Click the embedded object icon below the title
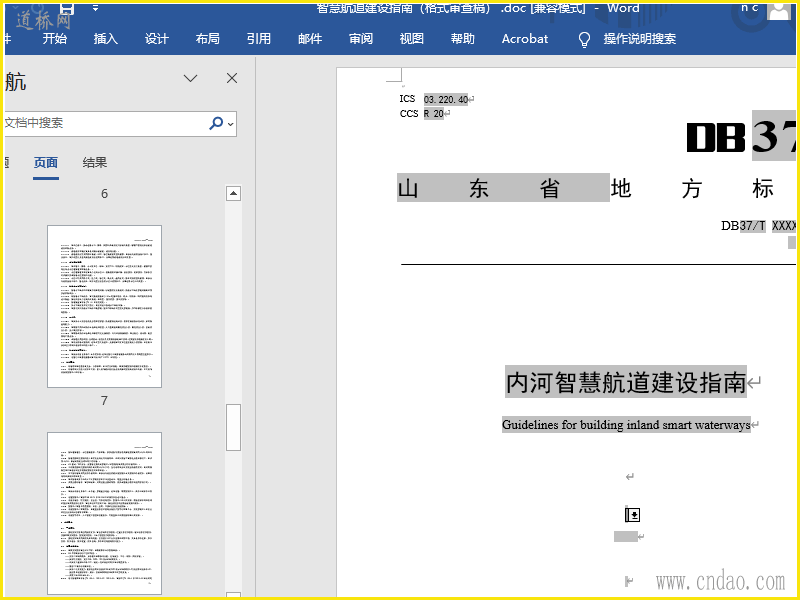Viewport: 800px width, 600px height. tap(632, 514)
